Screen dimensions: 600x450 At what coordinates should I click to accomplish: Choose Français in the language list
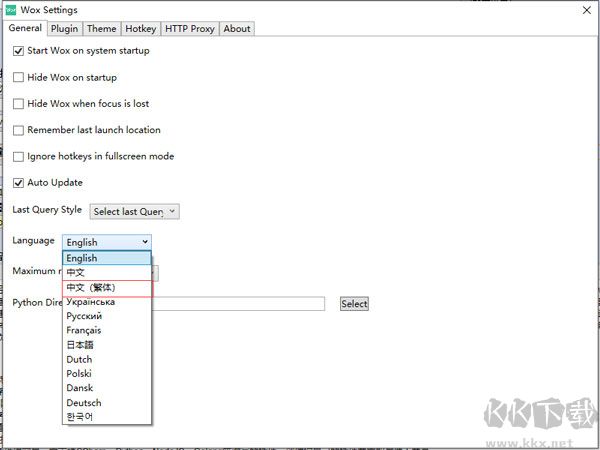[x=83, y=330]
